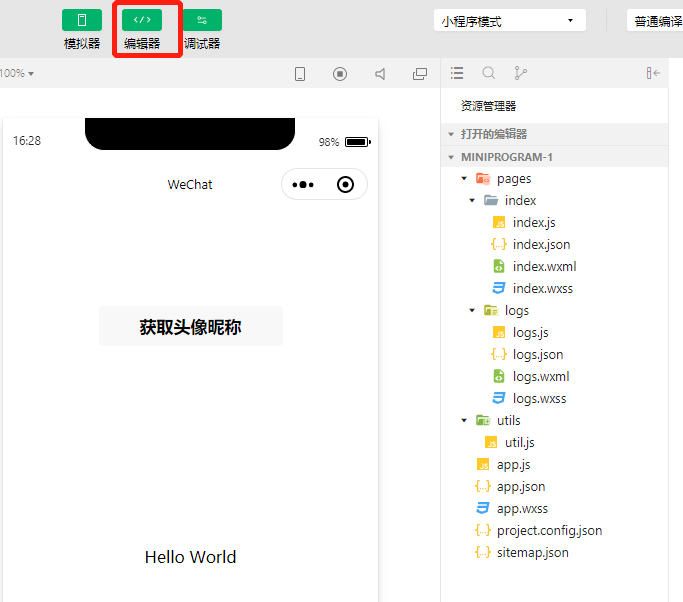Screen dimensions: 683x602
Task: Open app.wxss file
Action: click(x=522, y=509)
